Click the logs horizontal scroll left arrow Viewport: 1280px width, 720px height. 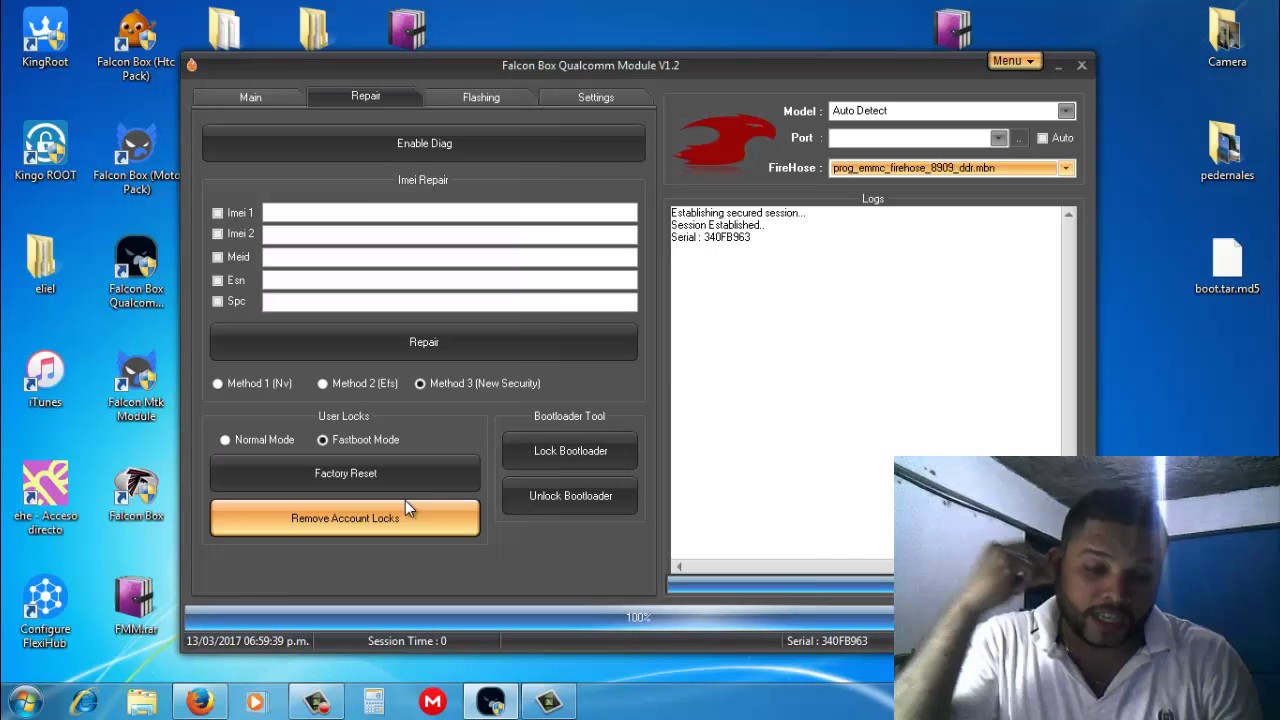pyautogui.click(x=679, y=567)
